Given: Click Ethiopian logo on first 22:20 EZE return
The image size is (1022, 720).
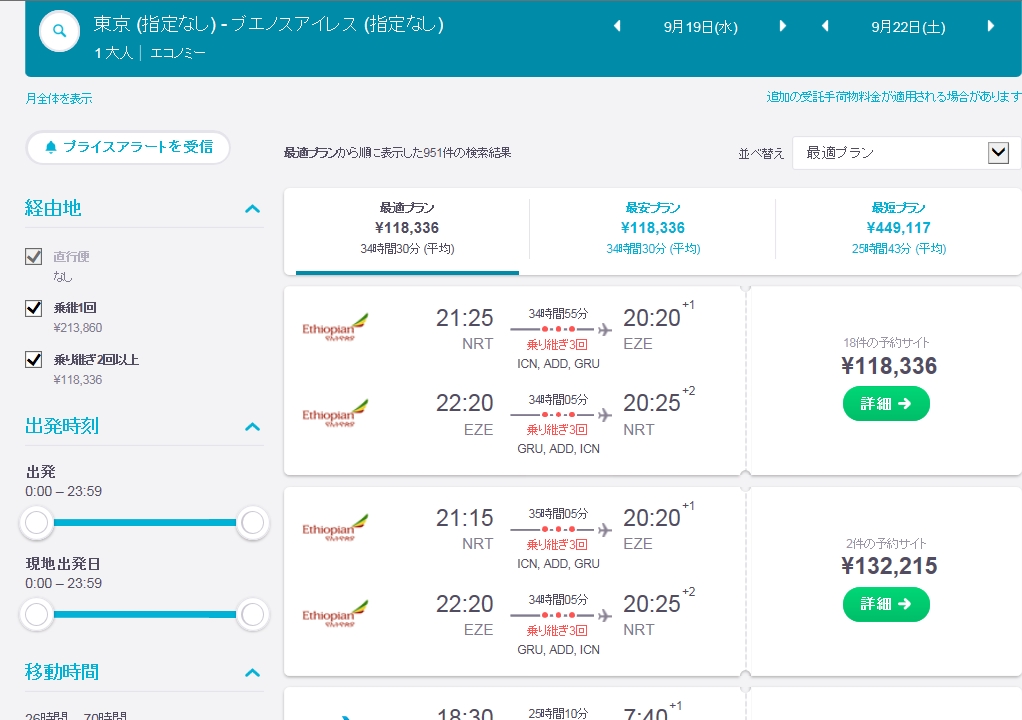Looking at the screenshot, I should pos(335,413).
